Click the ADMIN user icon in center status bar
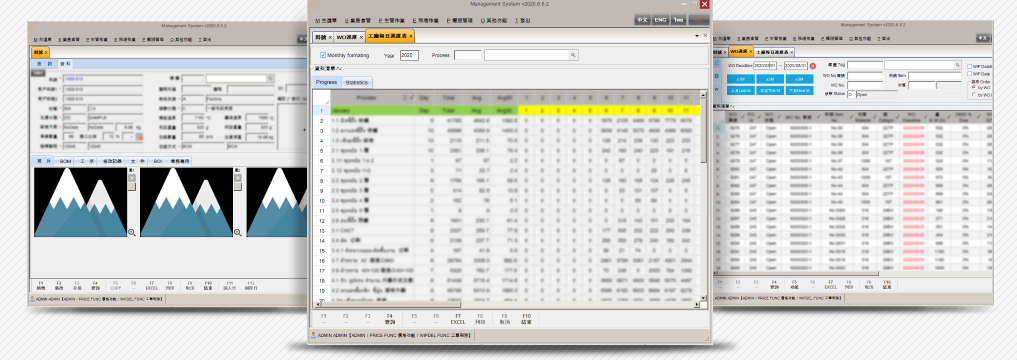 (x=313, y=335)
